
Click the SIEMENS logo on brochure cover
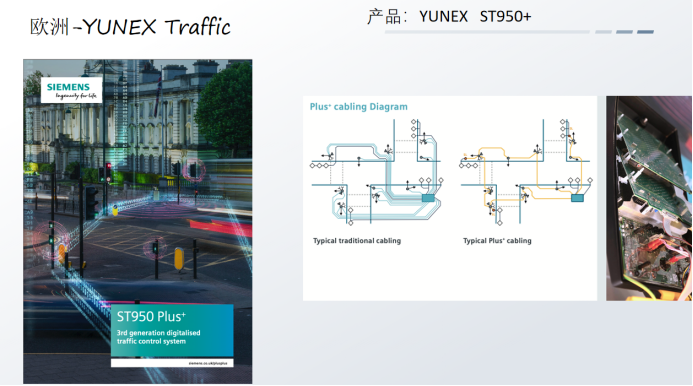71,90
